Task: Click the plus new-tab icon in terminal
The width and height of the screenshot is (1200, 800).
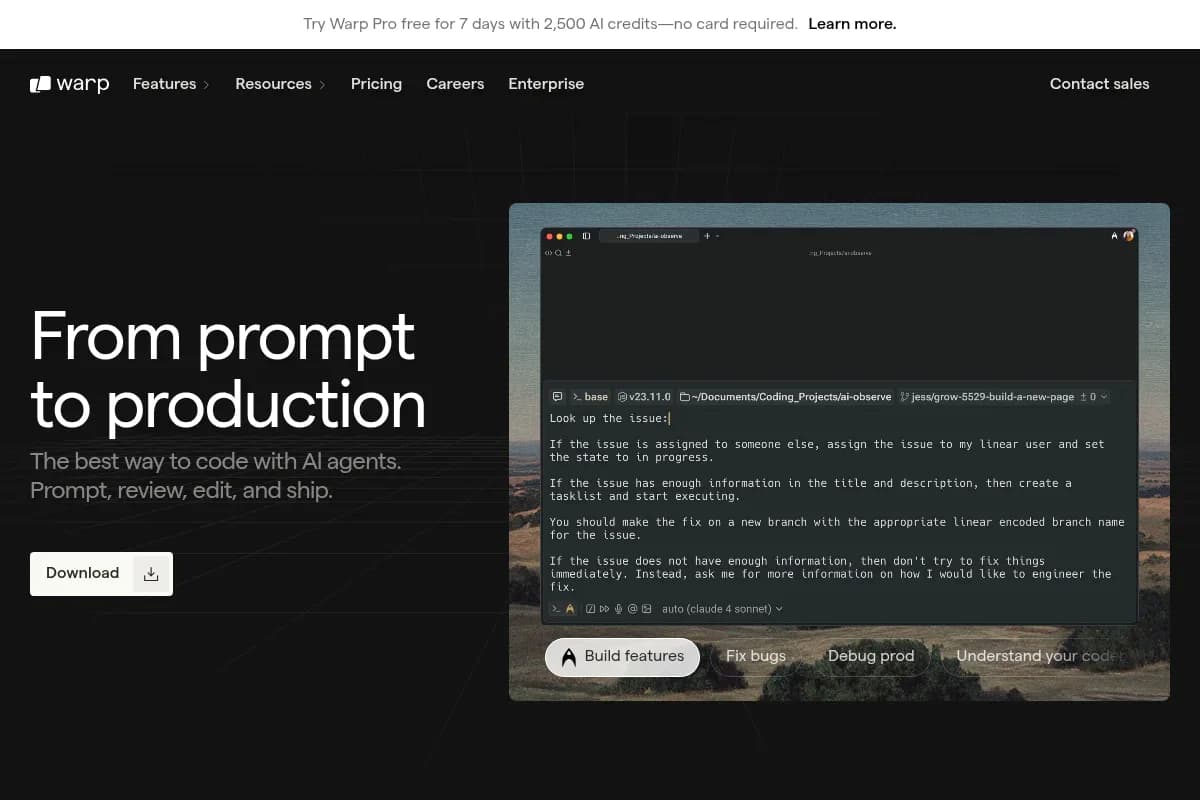Action: click(707, 236)
